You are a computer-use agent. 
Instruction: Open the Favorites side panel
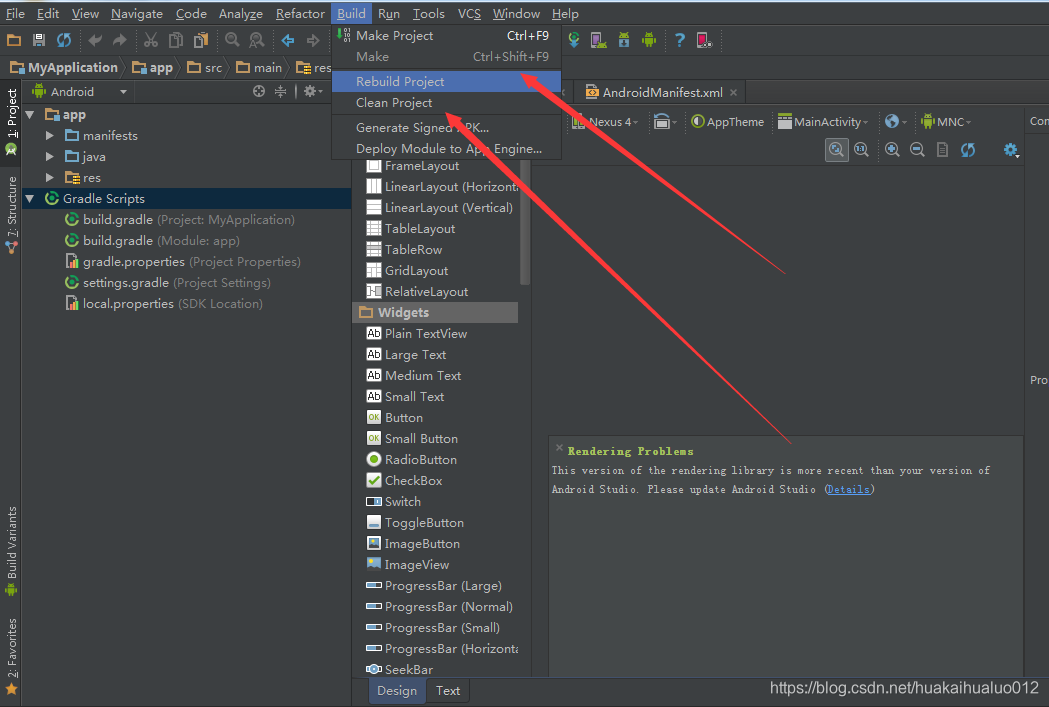(11, 656)
